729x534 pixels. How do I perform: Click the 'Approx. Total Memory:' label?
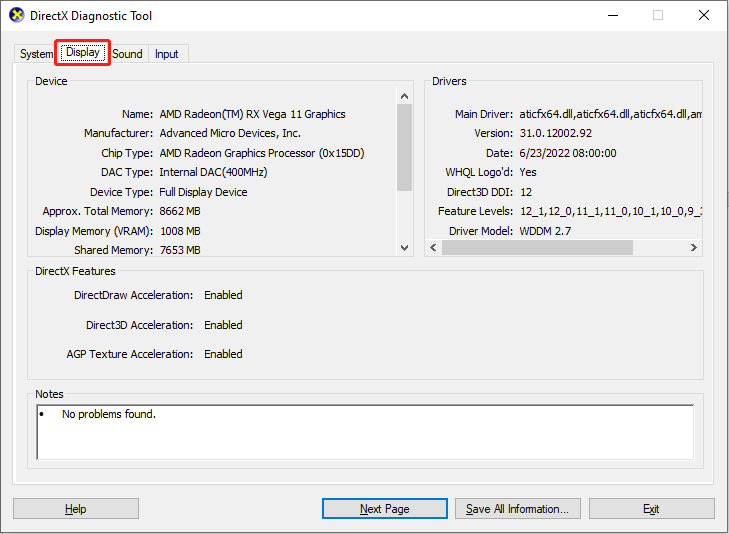pyautogui.click(x=98, y=211)
